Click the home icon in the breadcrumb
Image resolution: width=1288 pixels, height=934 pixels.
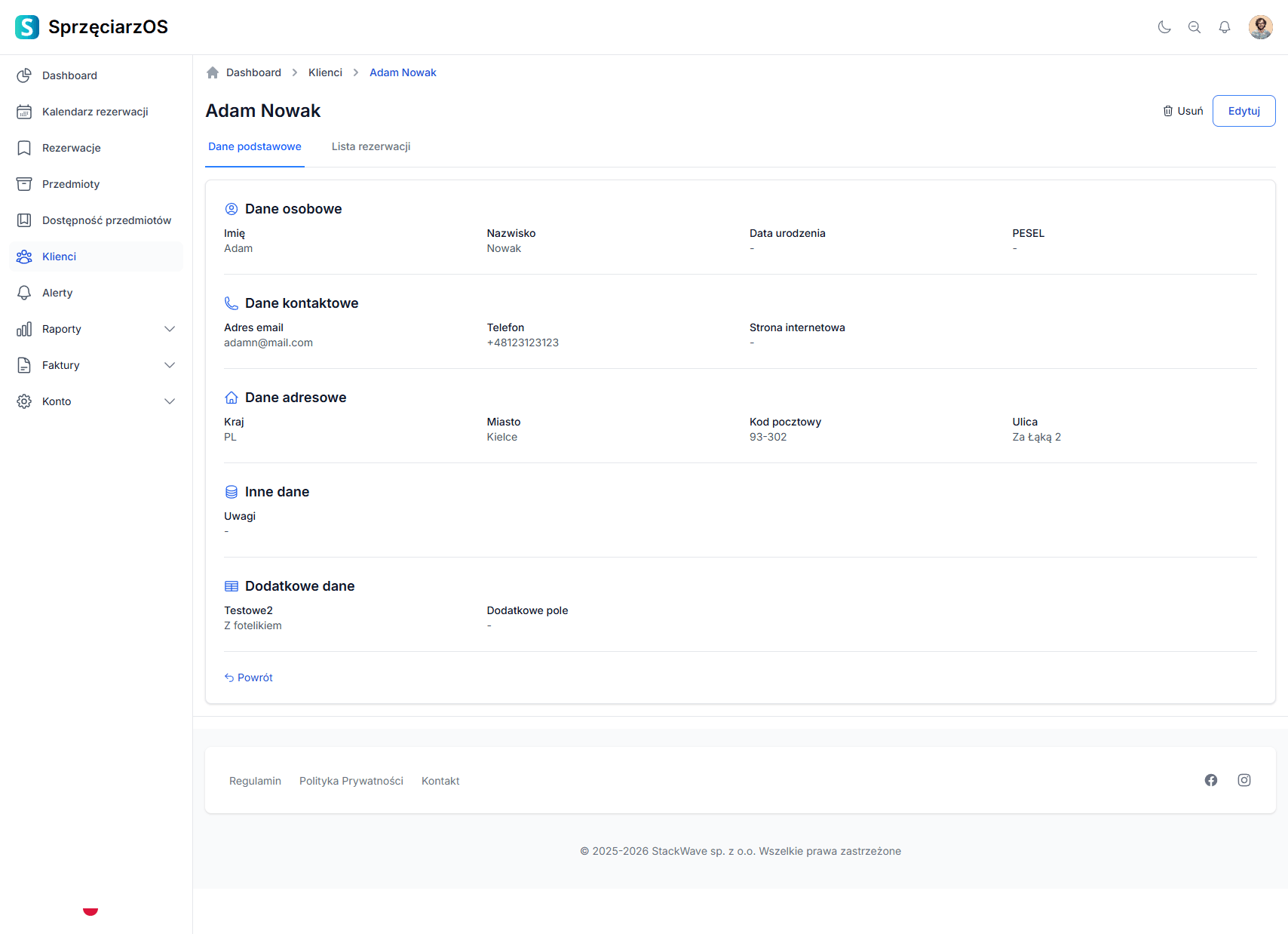(x=213, y=72)
